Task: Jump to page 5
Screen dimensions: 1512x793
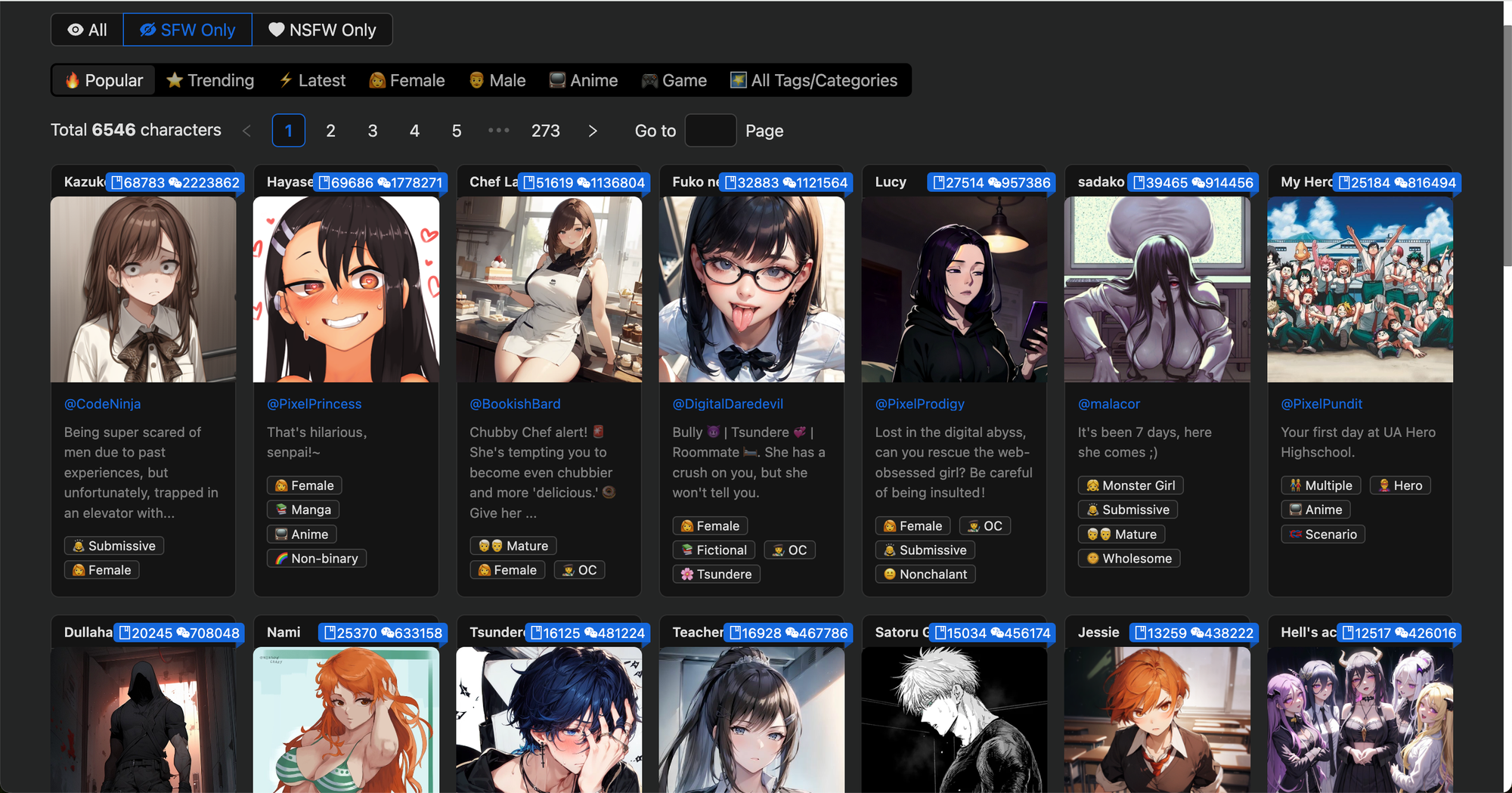Action: pos(457,131)
